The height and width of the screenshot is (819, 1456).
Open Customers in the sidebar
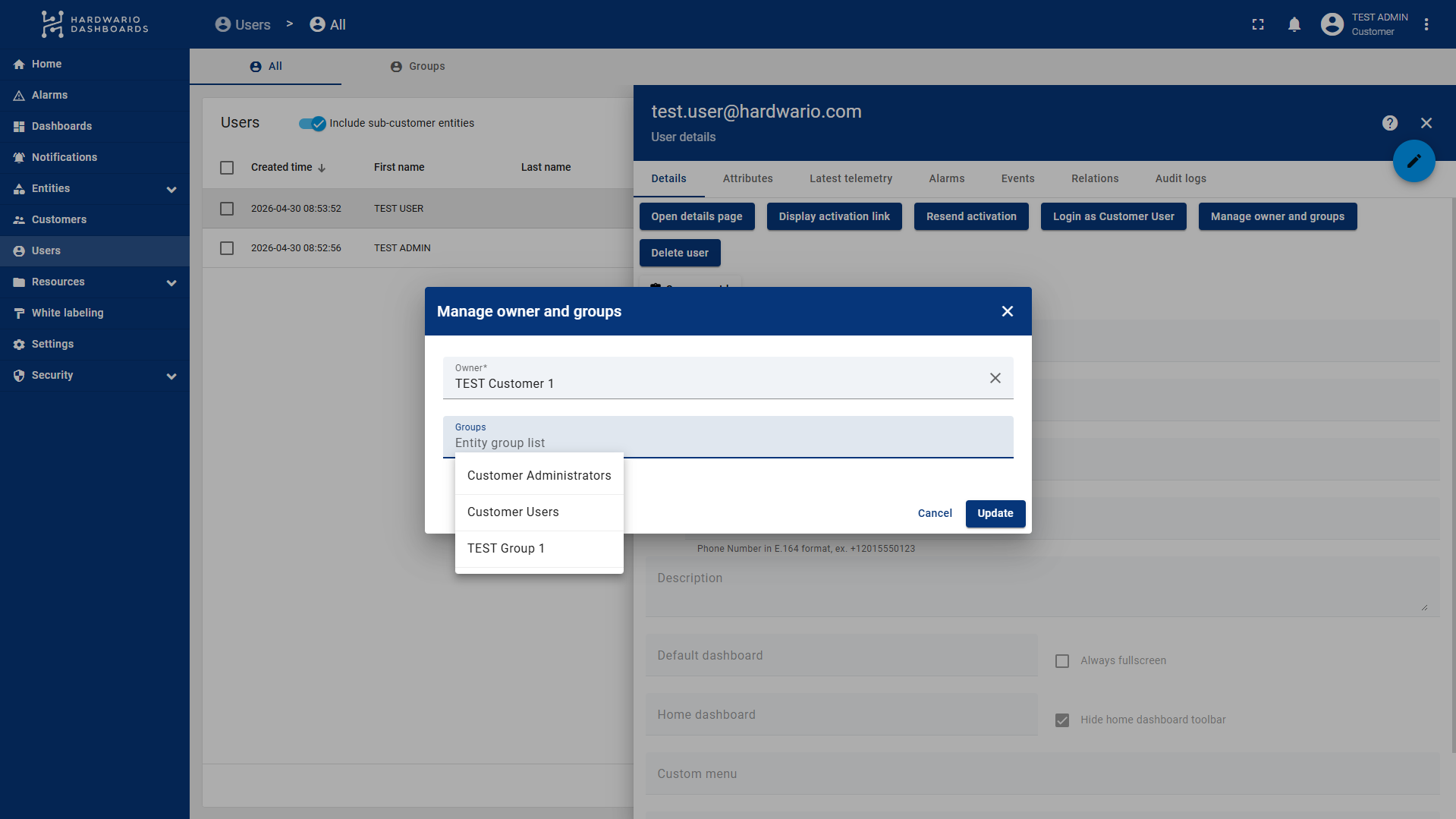point(94,219)
